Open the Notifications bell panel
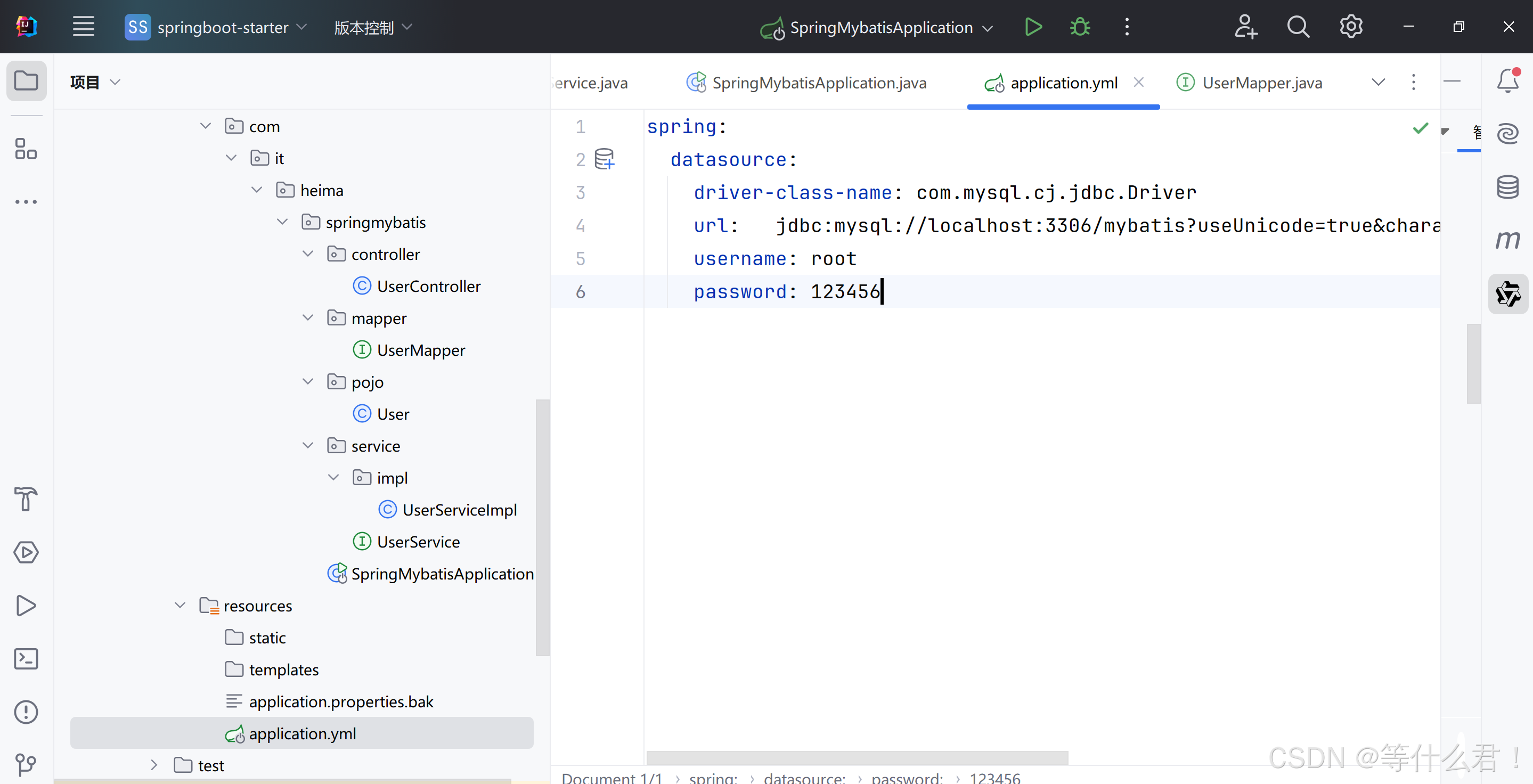 point(1507,81)
